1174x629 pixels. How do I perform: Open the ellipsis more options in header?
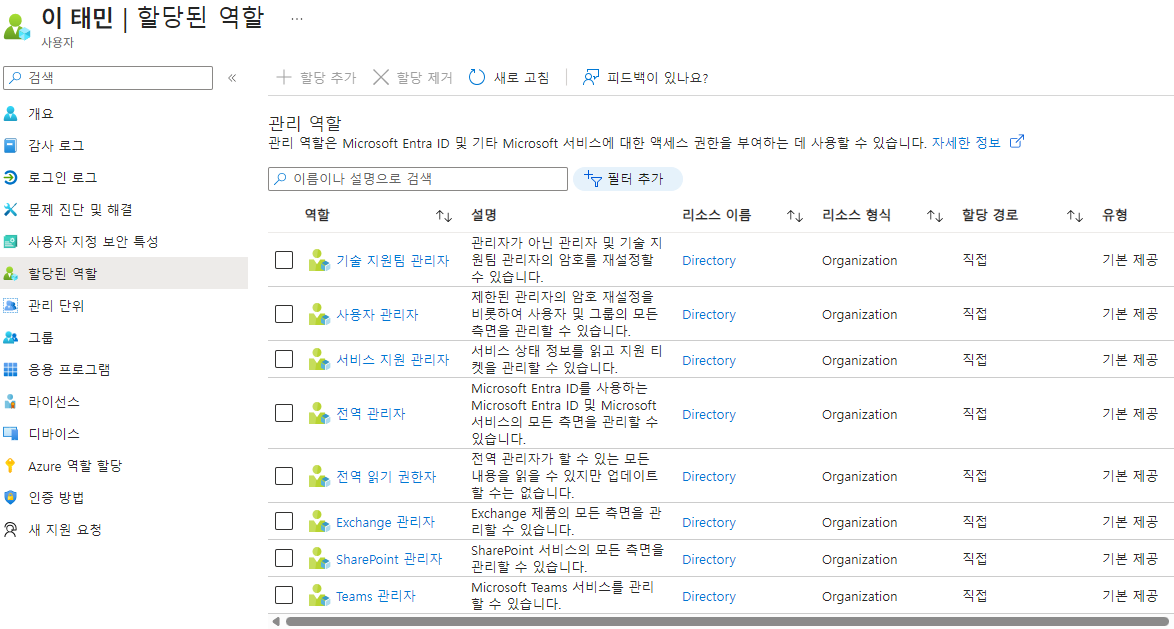pos(296,19)
